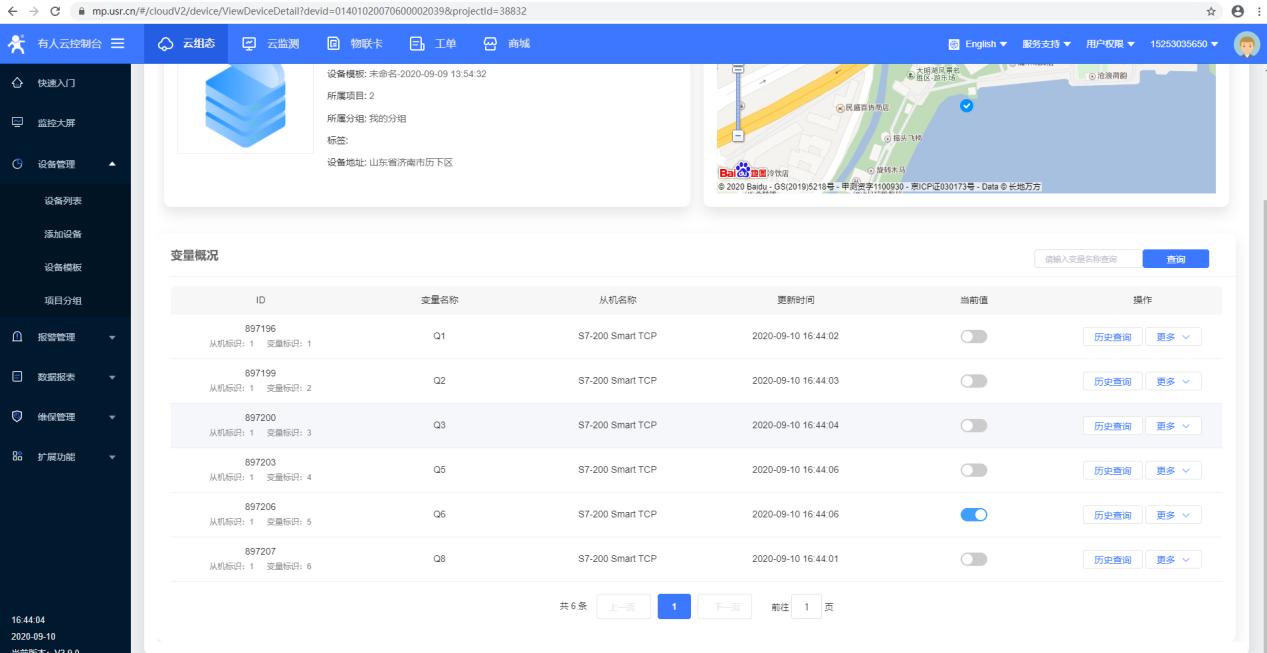This screenshot has height=653, width=1267.
Task: Click the user avatar icon
Action: click(x=1246, y=44)
